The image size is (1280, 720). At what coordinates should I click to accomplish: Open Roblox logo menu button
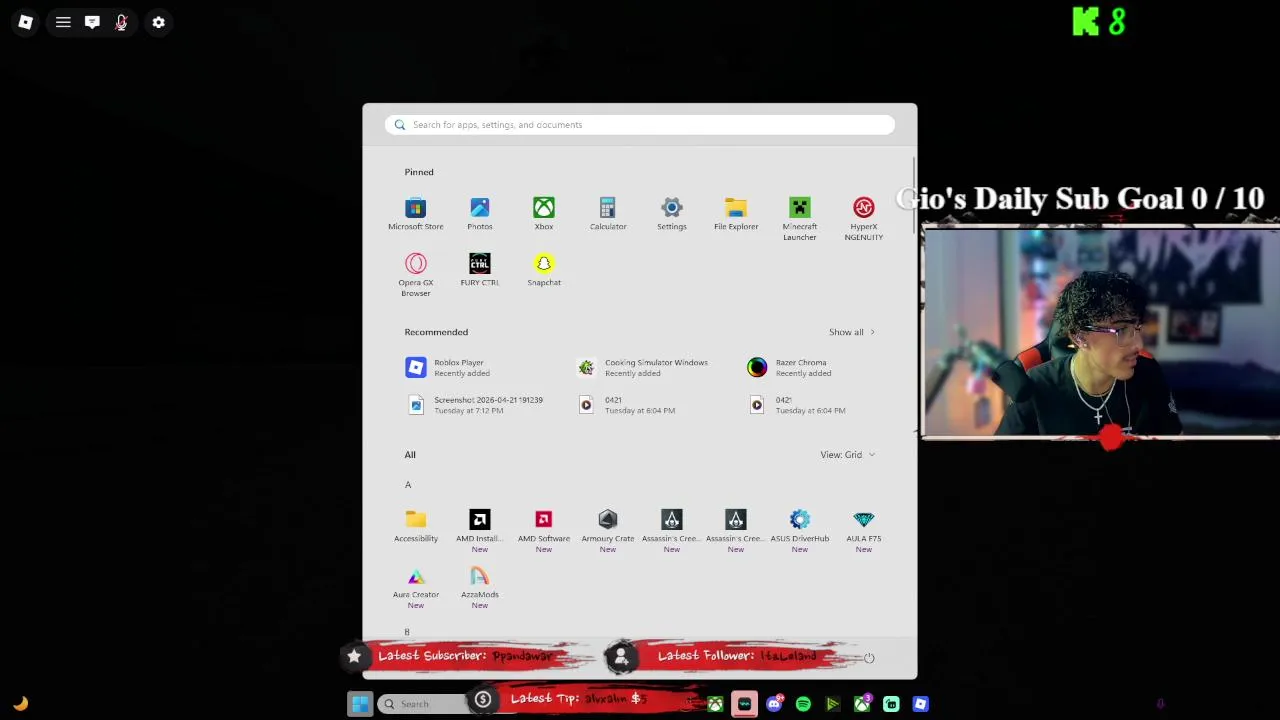[x=26, y=22]
